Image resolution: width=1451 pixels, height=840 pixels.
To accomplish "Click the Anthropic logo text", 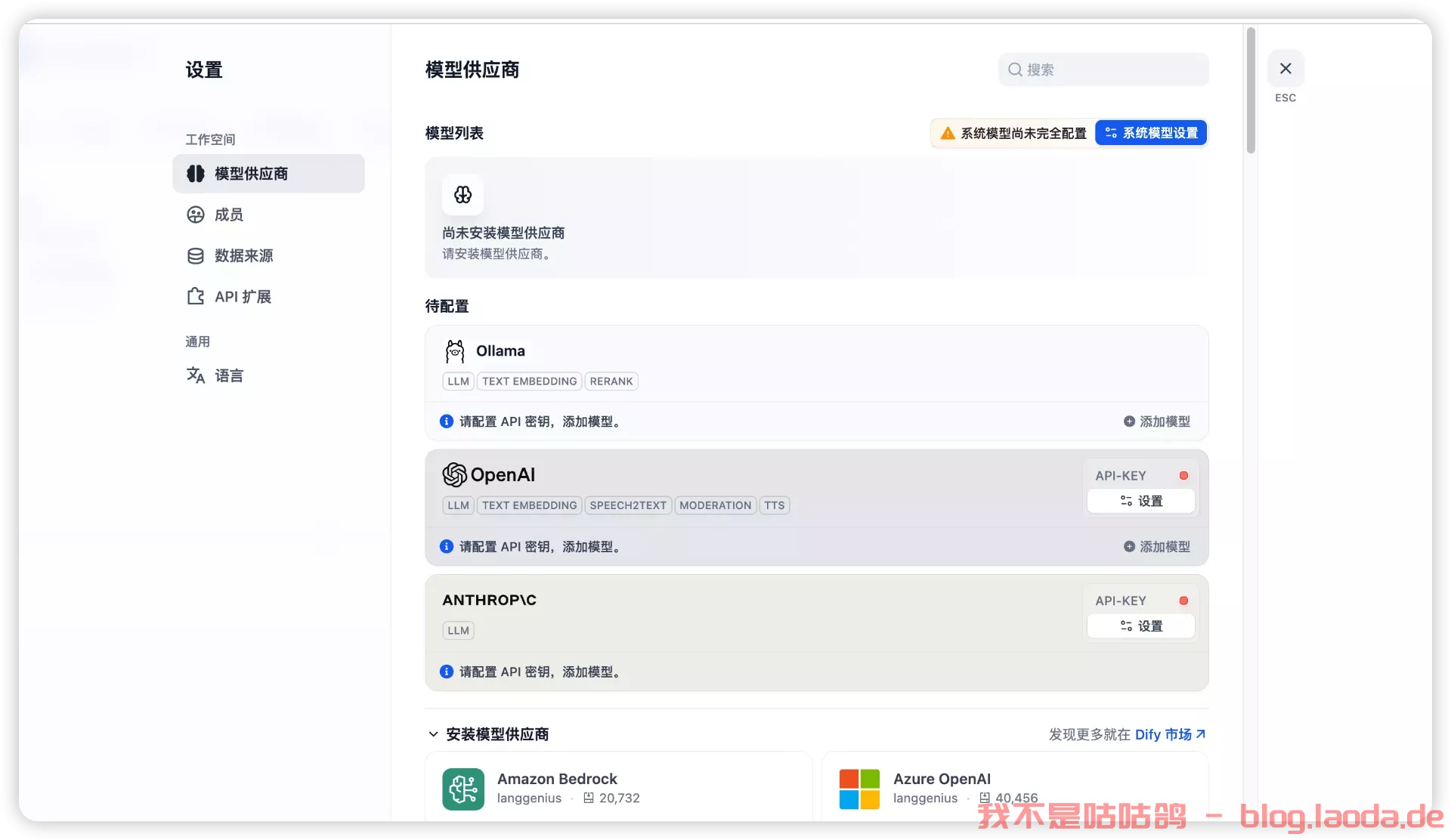I will [x=489, y=600].
